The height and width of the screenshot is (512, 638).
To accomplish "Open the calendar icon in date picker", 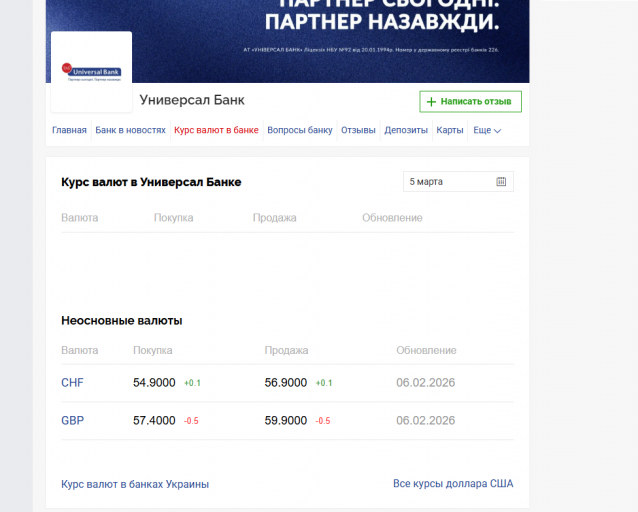I will (501, 182).
